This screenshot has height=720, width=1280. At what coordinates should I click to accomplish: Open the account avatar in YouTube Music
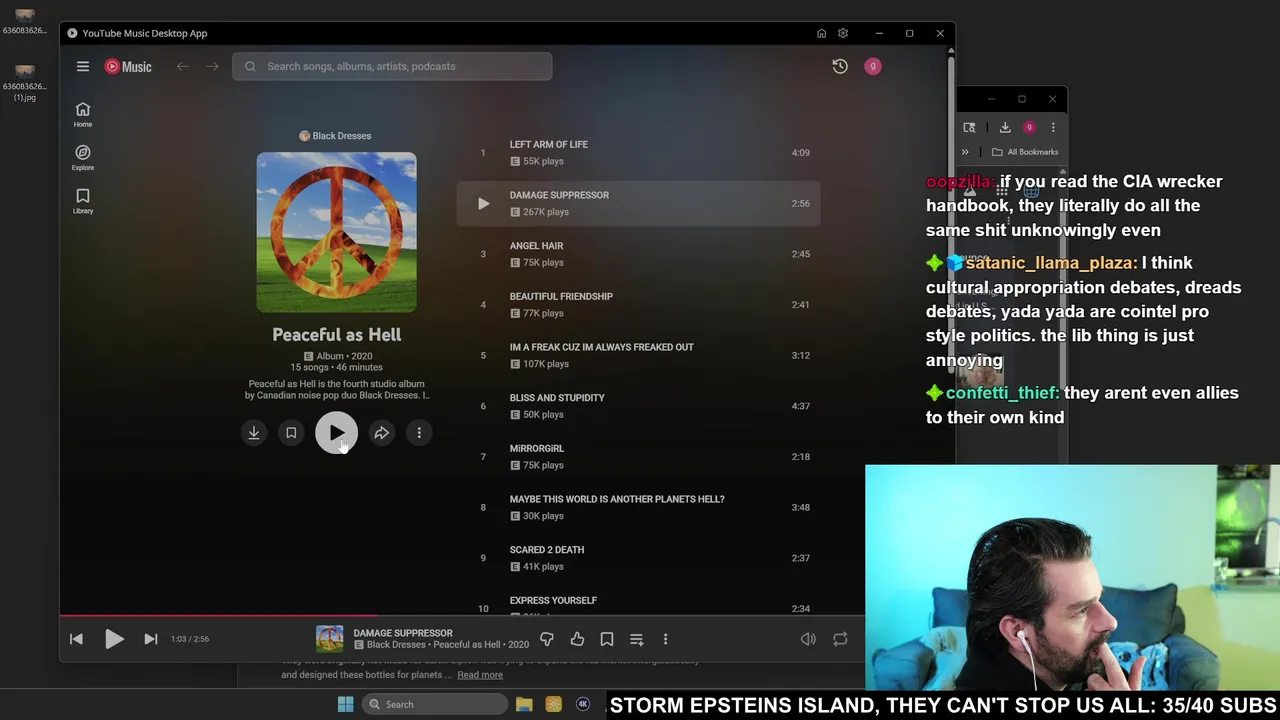pyautogui.click(x=873, y=66)
